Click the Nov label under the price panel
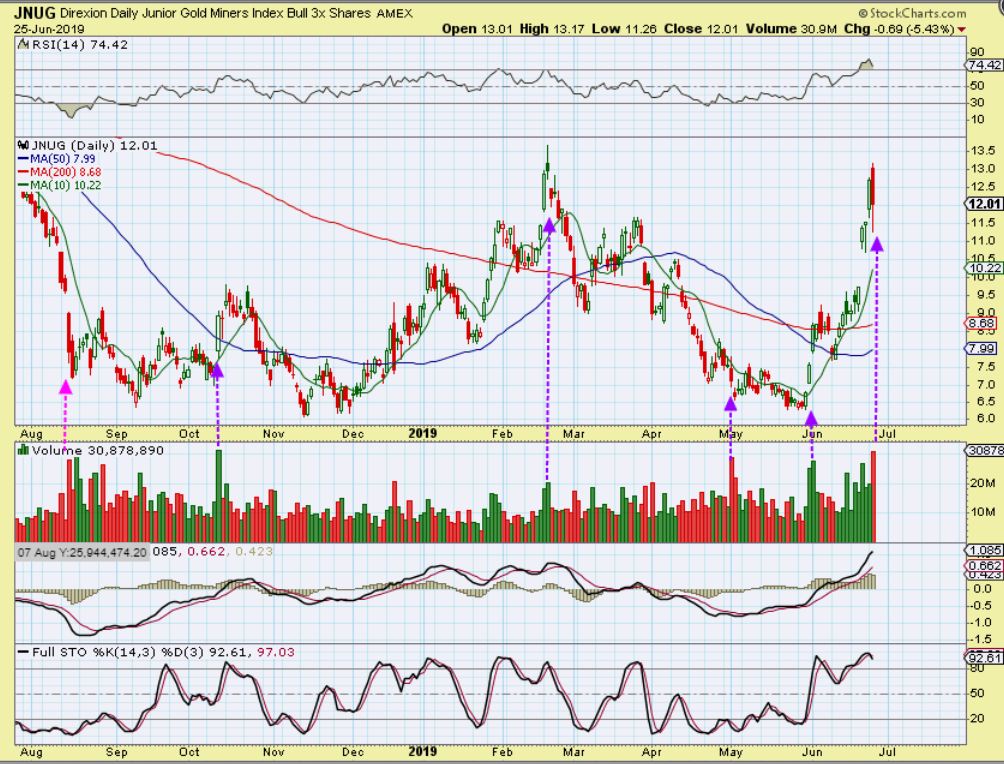Image resolution: width=1004 pixels, height=764 pixels. pyautogui.click(x=273, y=434)
